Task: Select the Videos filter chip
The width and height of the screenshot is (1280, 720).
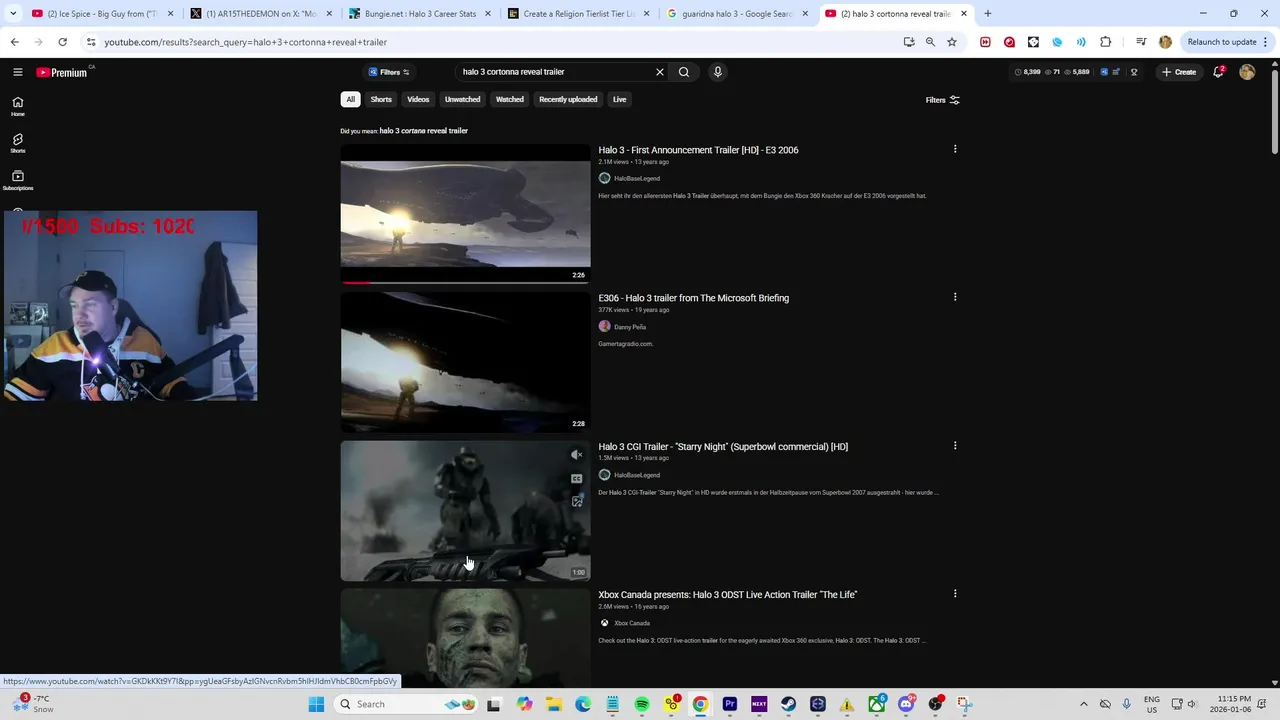Action: (x=418, y=99)
